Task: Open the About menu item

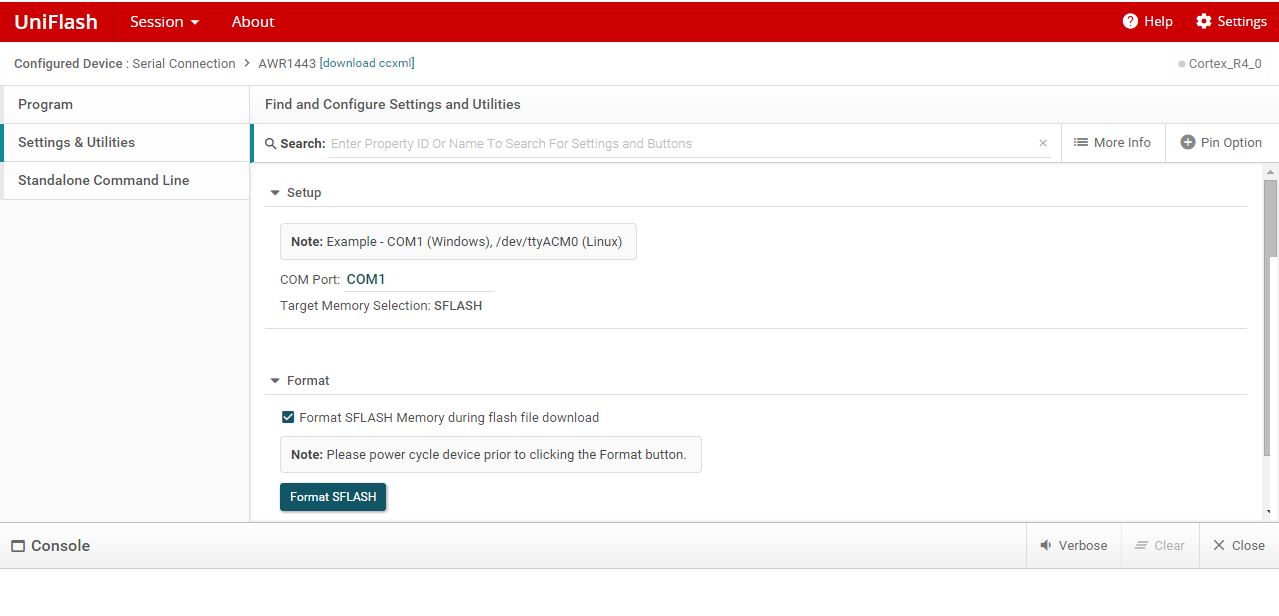Action: (253, 21)
